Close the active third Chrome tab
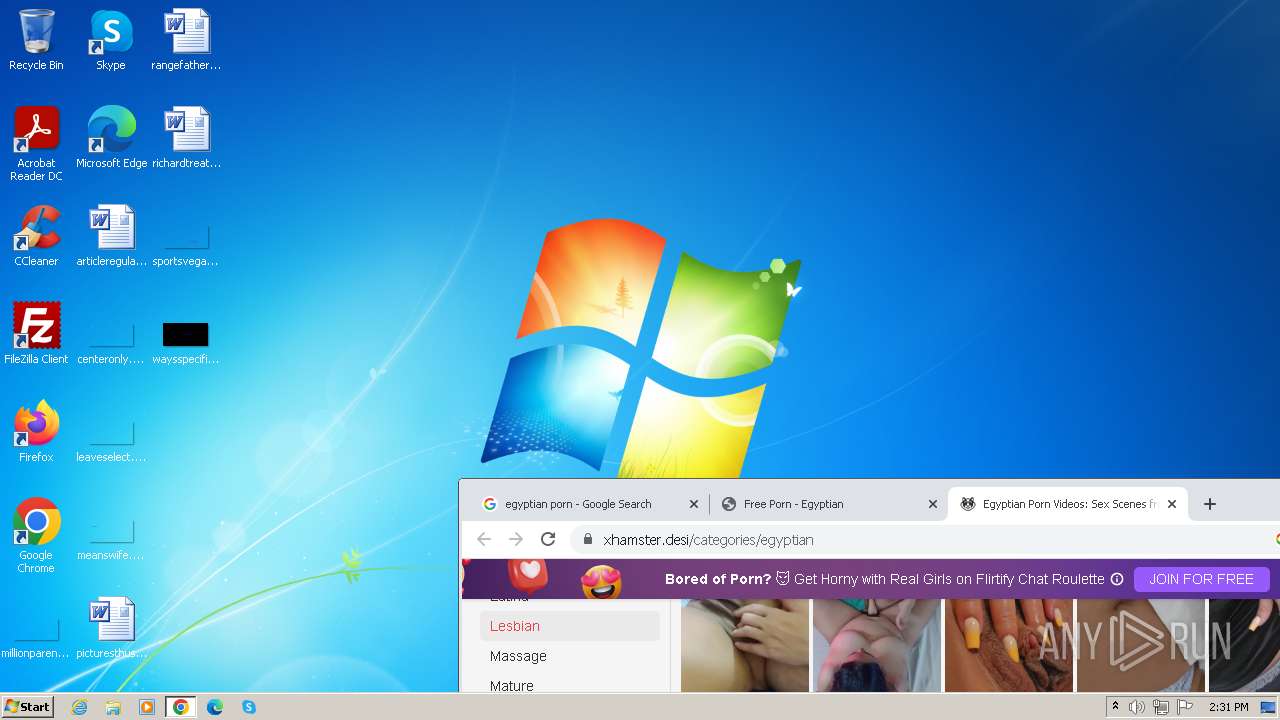 1172,504
